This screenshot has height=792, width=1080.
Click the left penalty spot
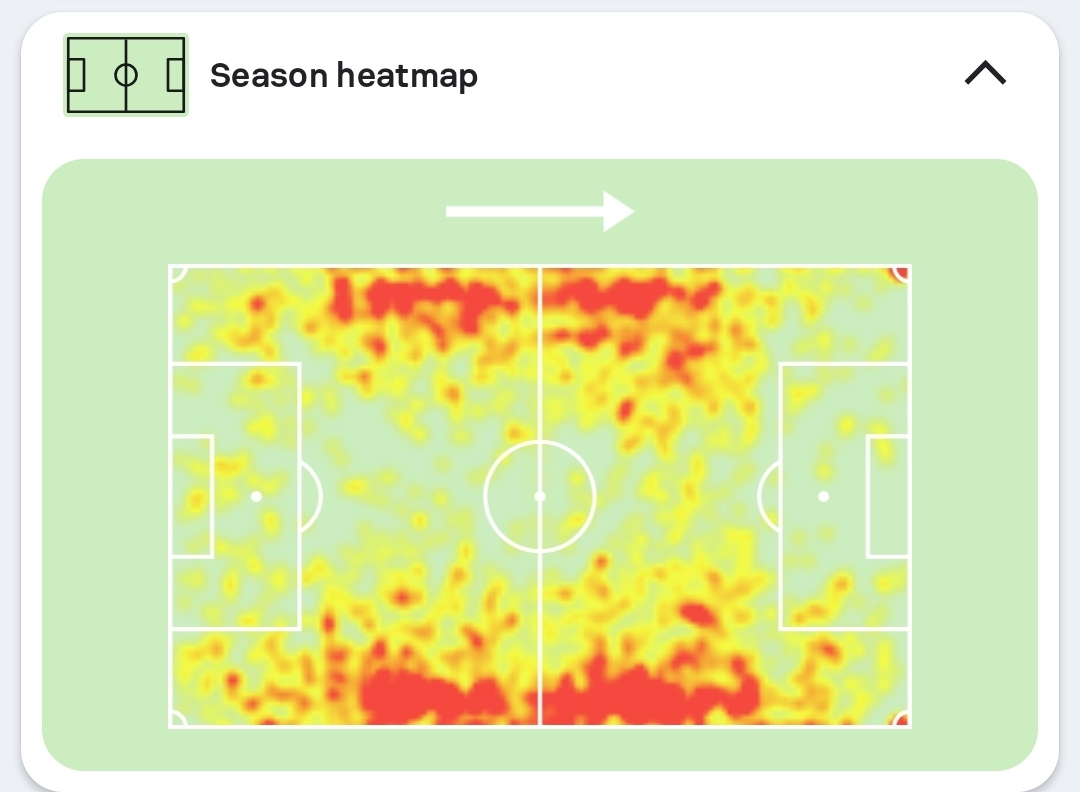[256, 496]
